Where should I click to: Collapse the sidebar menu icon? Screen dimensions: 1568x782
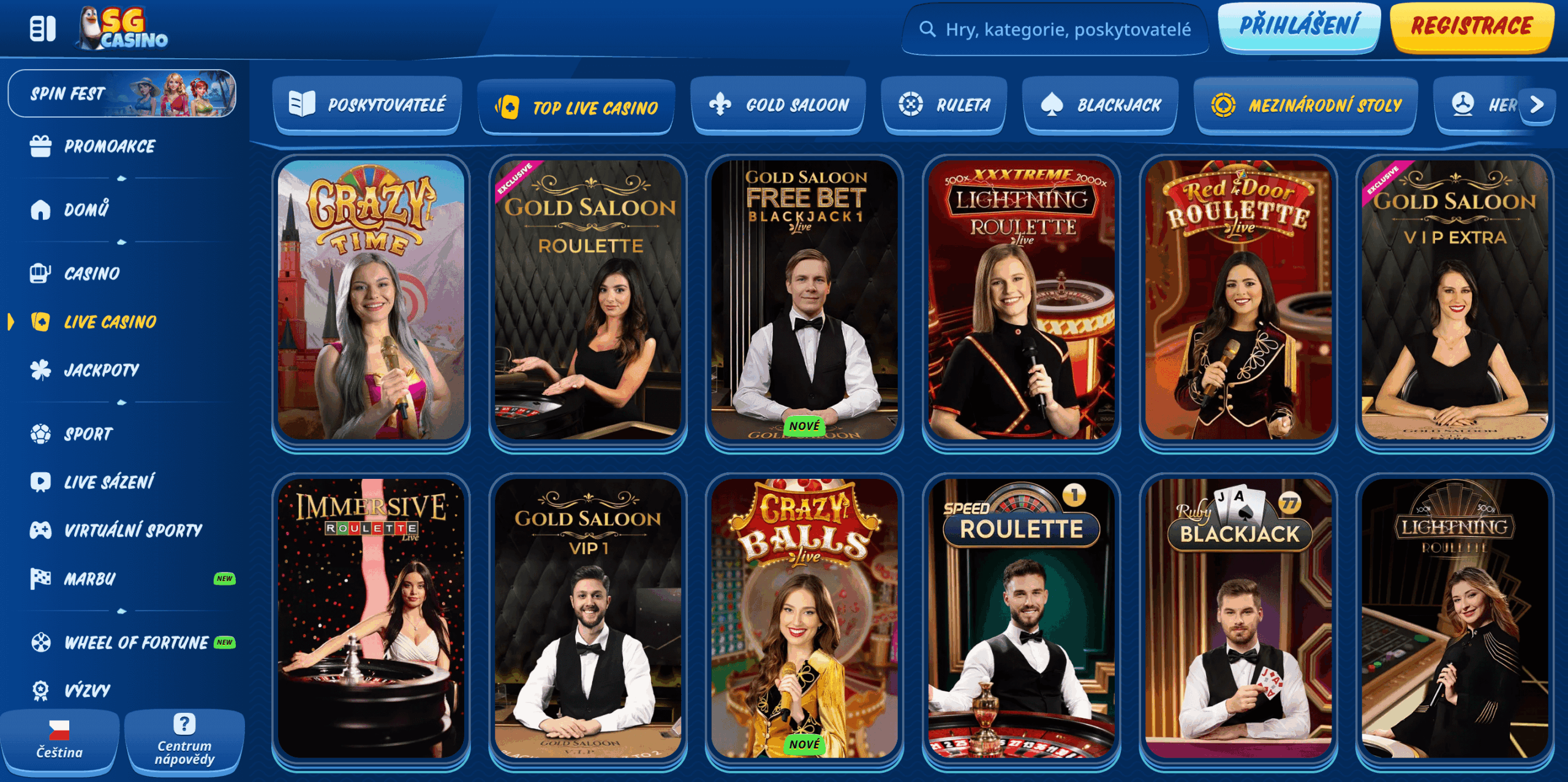pos(43,29)
